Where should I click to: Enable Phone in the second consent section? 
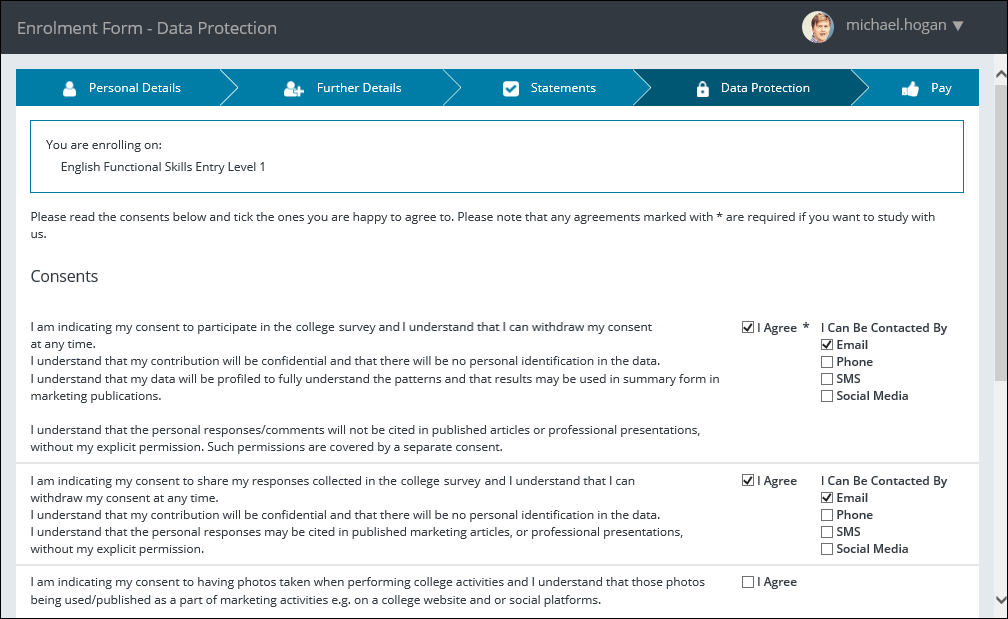[827, 514]
